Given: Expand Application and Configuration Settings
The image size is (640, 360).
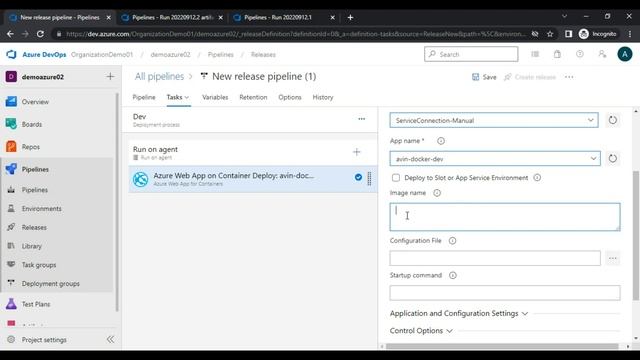Looking at the screenshot, I should [x=459, y=313].
